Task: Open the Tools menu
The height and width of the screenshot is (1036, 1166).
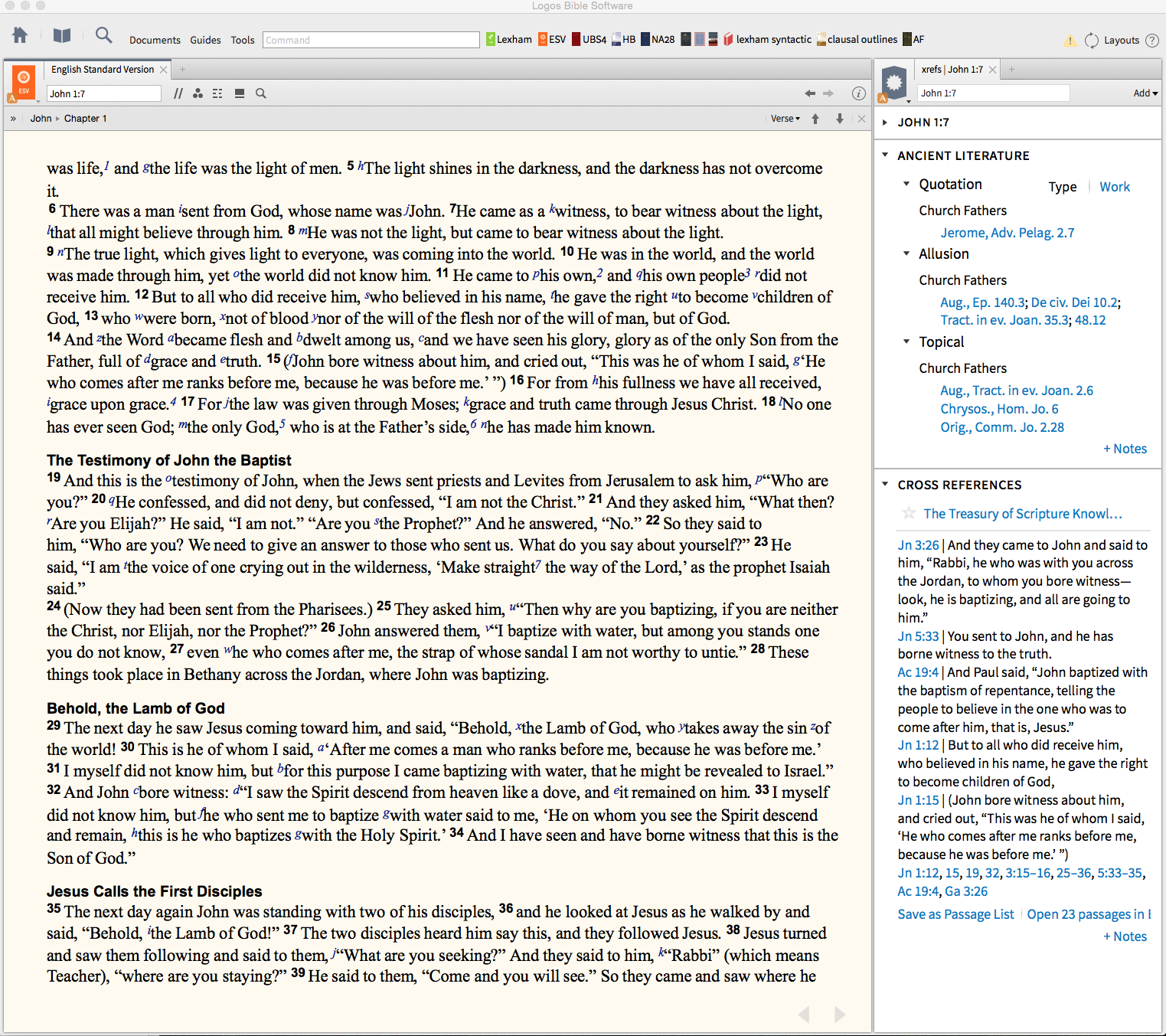Action: pos(243,40)
